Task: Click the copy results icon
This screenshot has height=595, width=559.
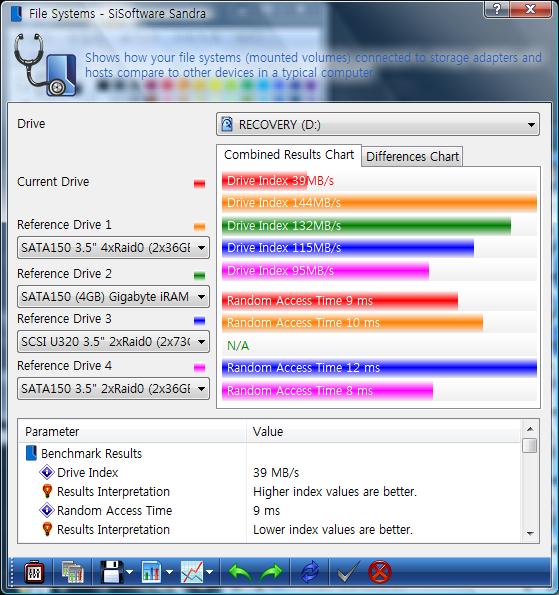Action: coord(72,572)
